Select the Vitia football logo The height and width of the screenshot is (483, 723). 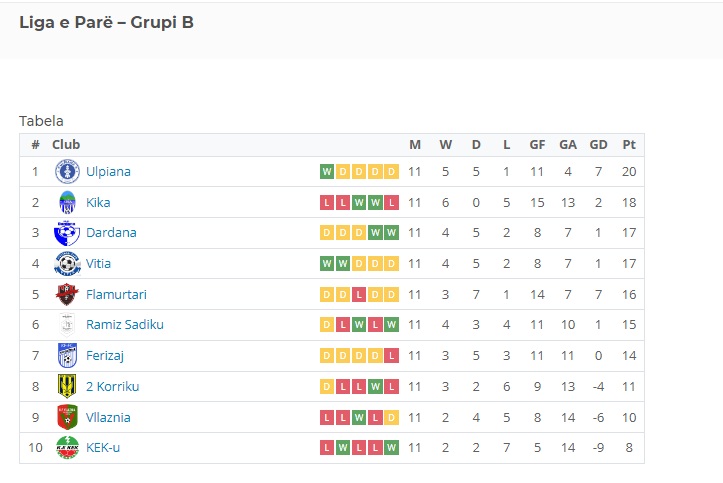point(67,264)
